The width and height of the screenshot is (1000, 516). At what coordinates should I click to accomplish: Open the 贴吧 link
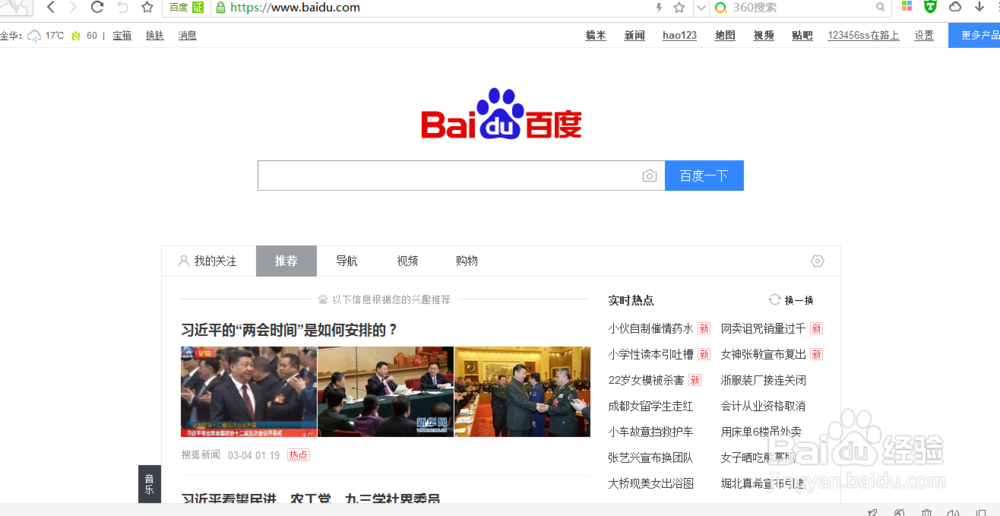802,36
